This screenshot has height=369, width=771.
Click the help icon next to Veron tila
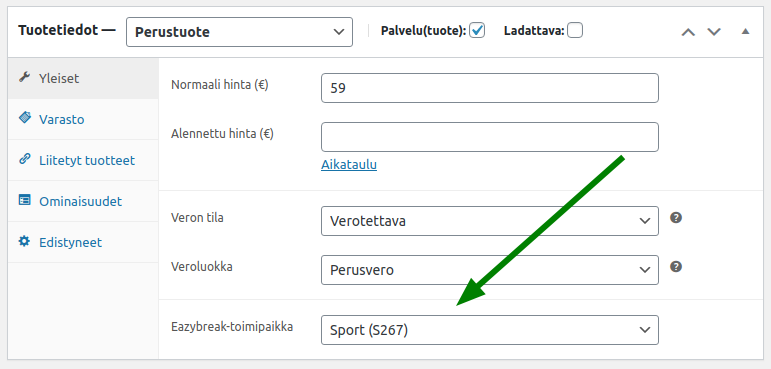[676, 218]
